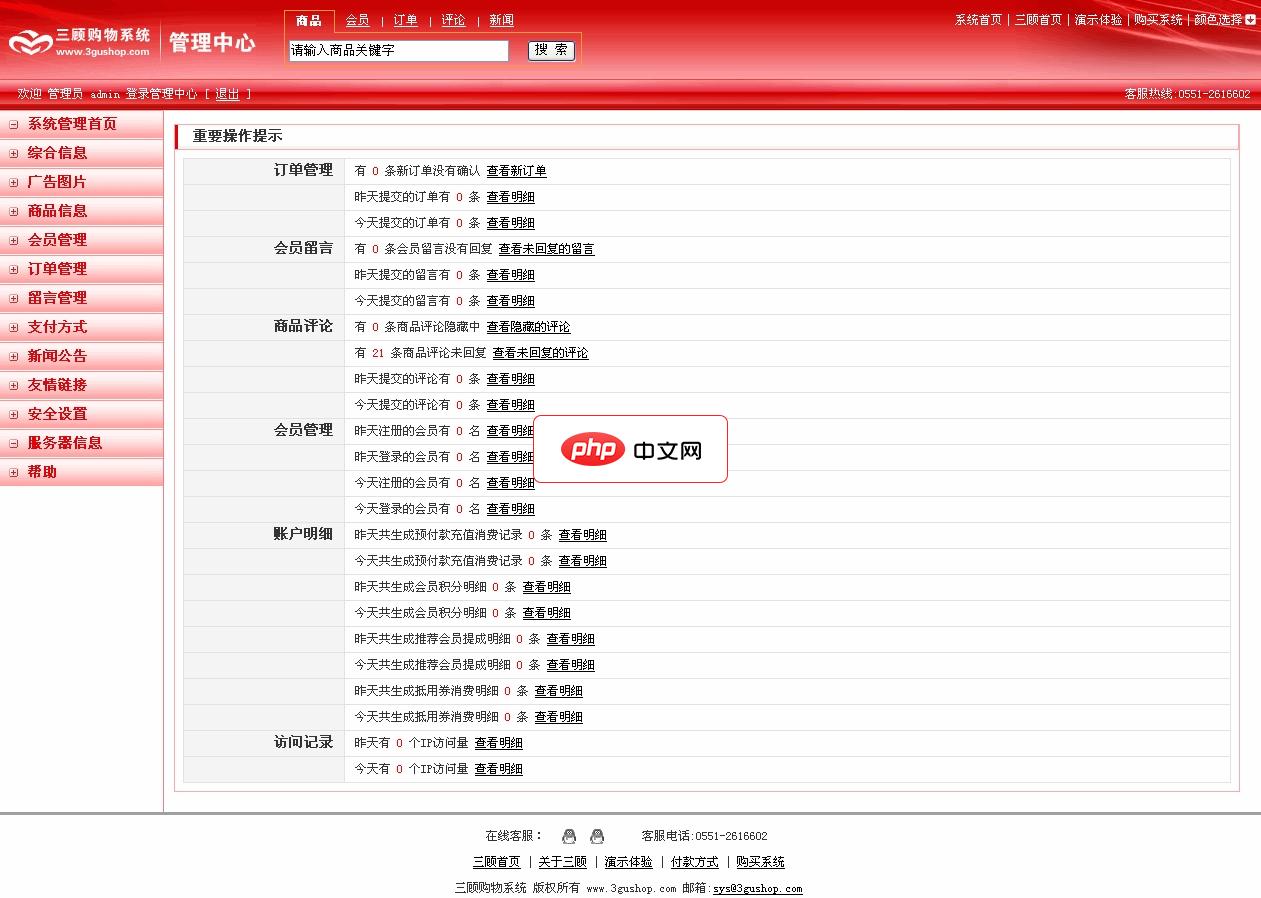The height and width of the screenshot is (898, 1261).
Task: Expand the 商品信息 plus icon
Action: pos(14,211)
